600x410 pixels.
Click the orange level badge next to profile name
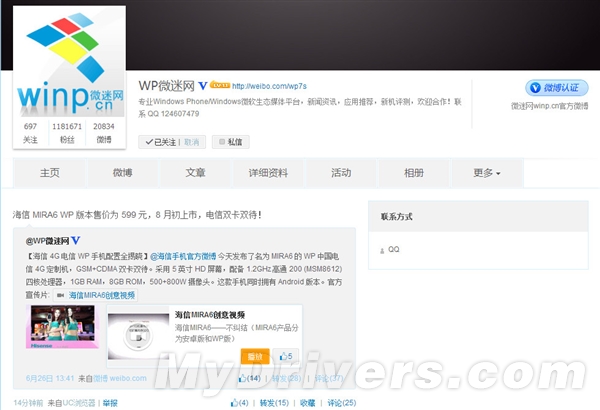220,85
